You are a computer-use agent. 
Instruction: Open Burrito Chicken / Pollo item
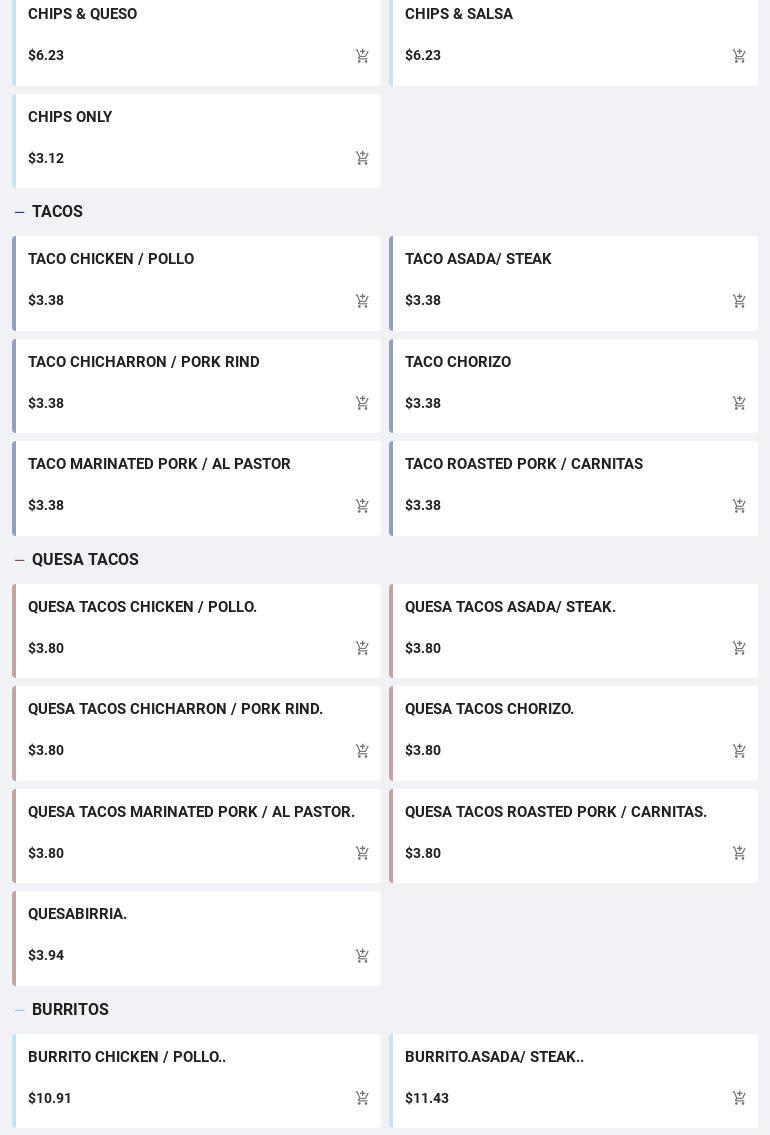[127, 1057]
